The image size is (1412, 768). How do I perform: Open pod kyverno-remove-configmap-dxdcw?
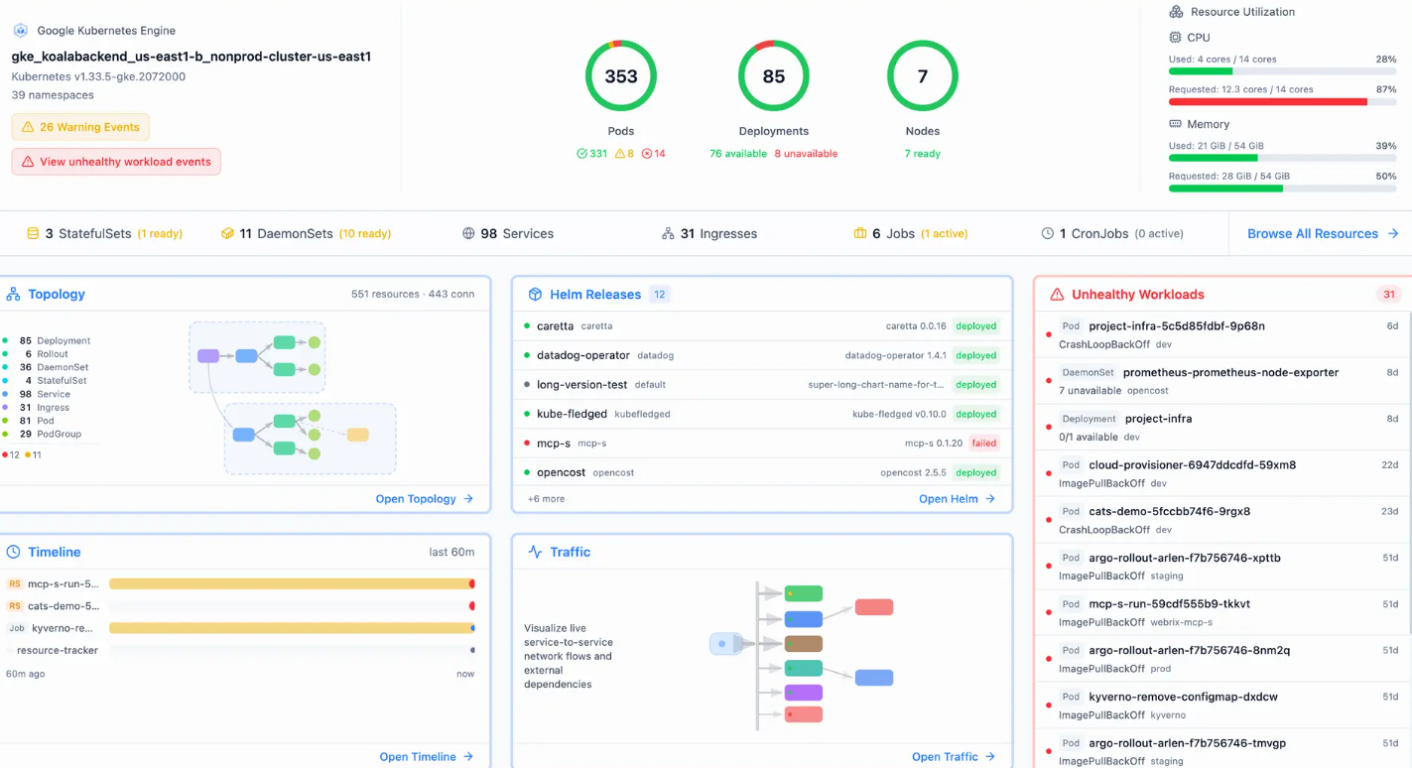[x=1222, y=705]
